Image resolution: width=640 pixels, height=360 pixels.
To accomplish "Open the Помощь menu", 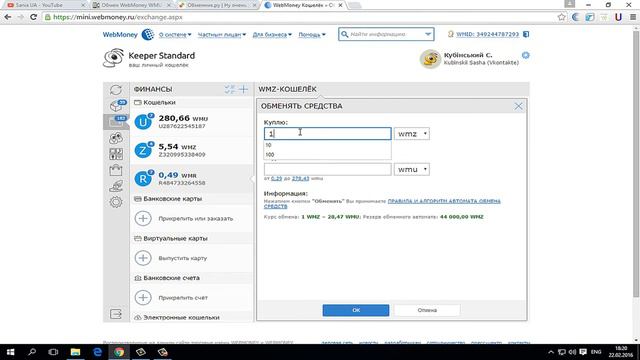I will (312, 35).
